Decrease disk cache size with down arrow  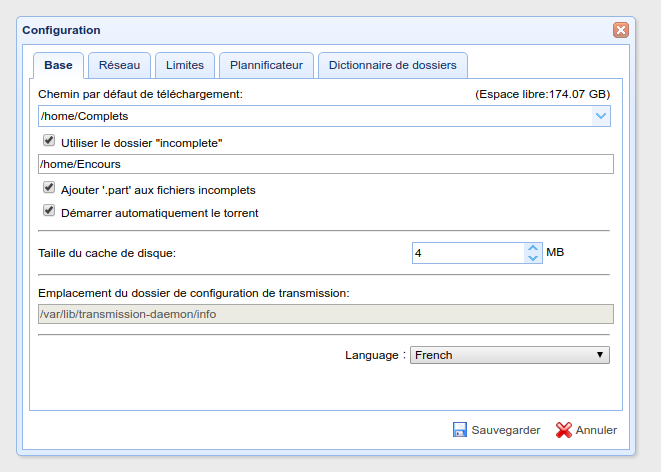533,258
